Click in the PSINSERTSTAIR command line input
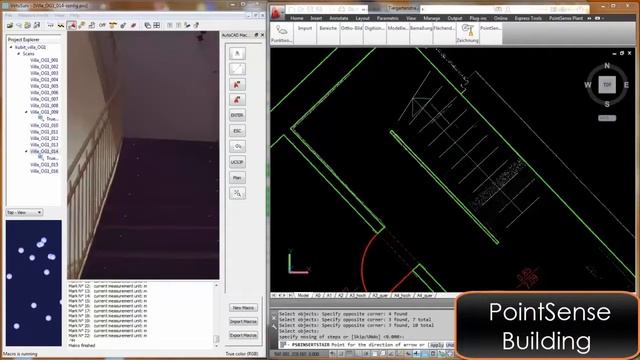The image size is (640, 360). click(367, 345)
